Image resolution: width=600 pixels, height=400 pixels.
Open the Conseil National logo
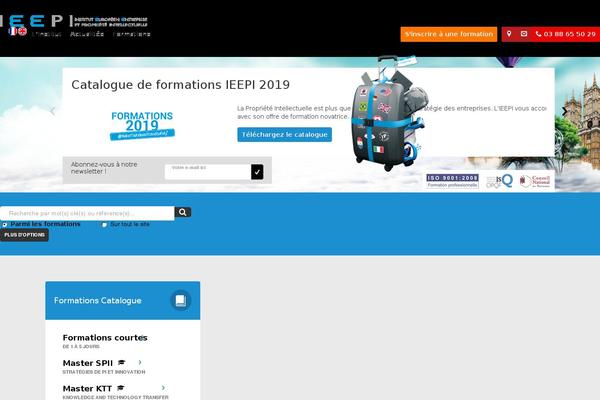pos(535,181)
